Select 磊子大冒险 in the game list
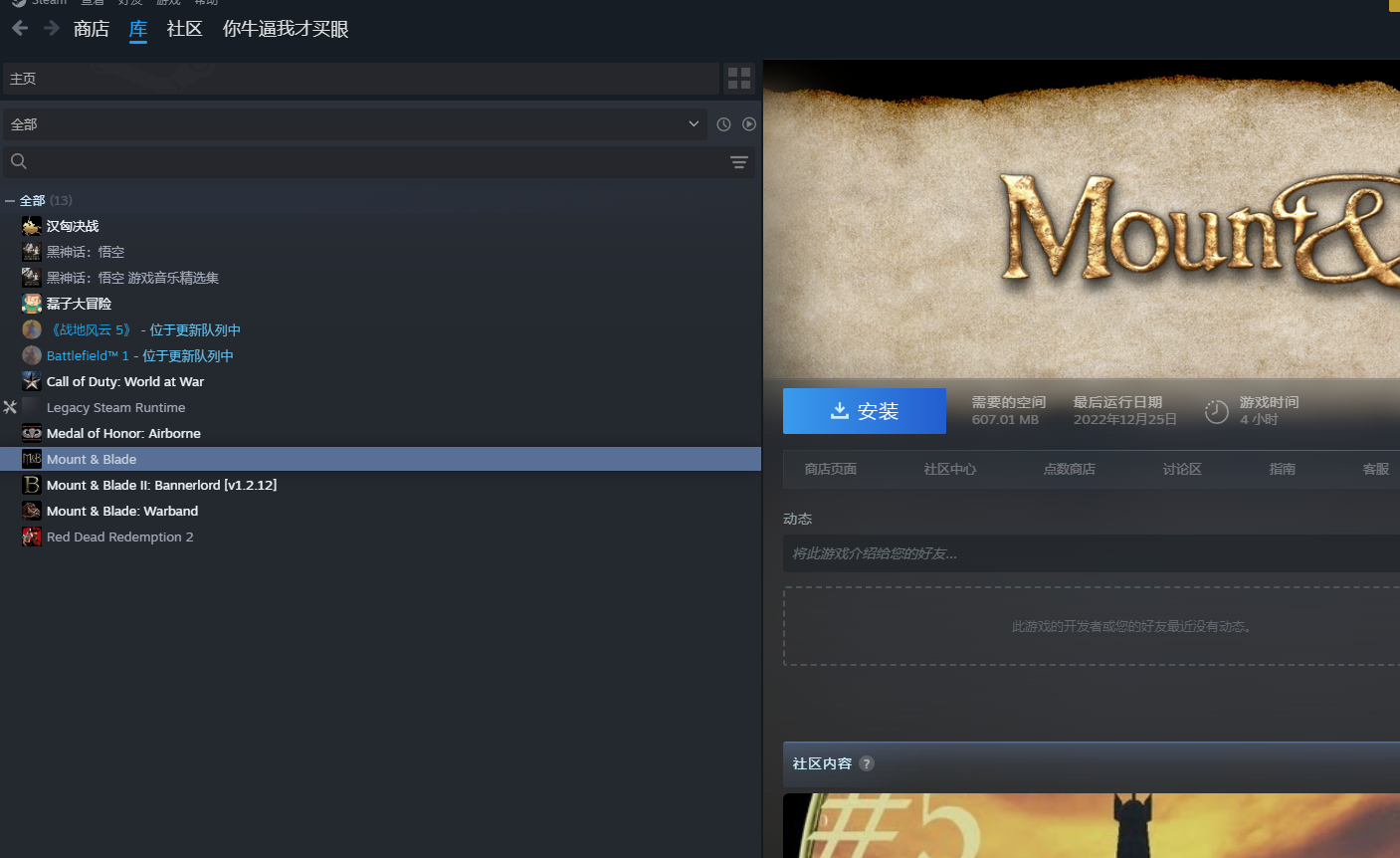1400x858 pixels. click(x=79, y=304)
